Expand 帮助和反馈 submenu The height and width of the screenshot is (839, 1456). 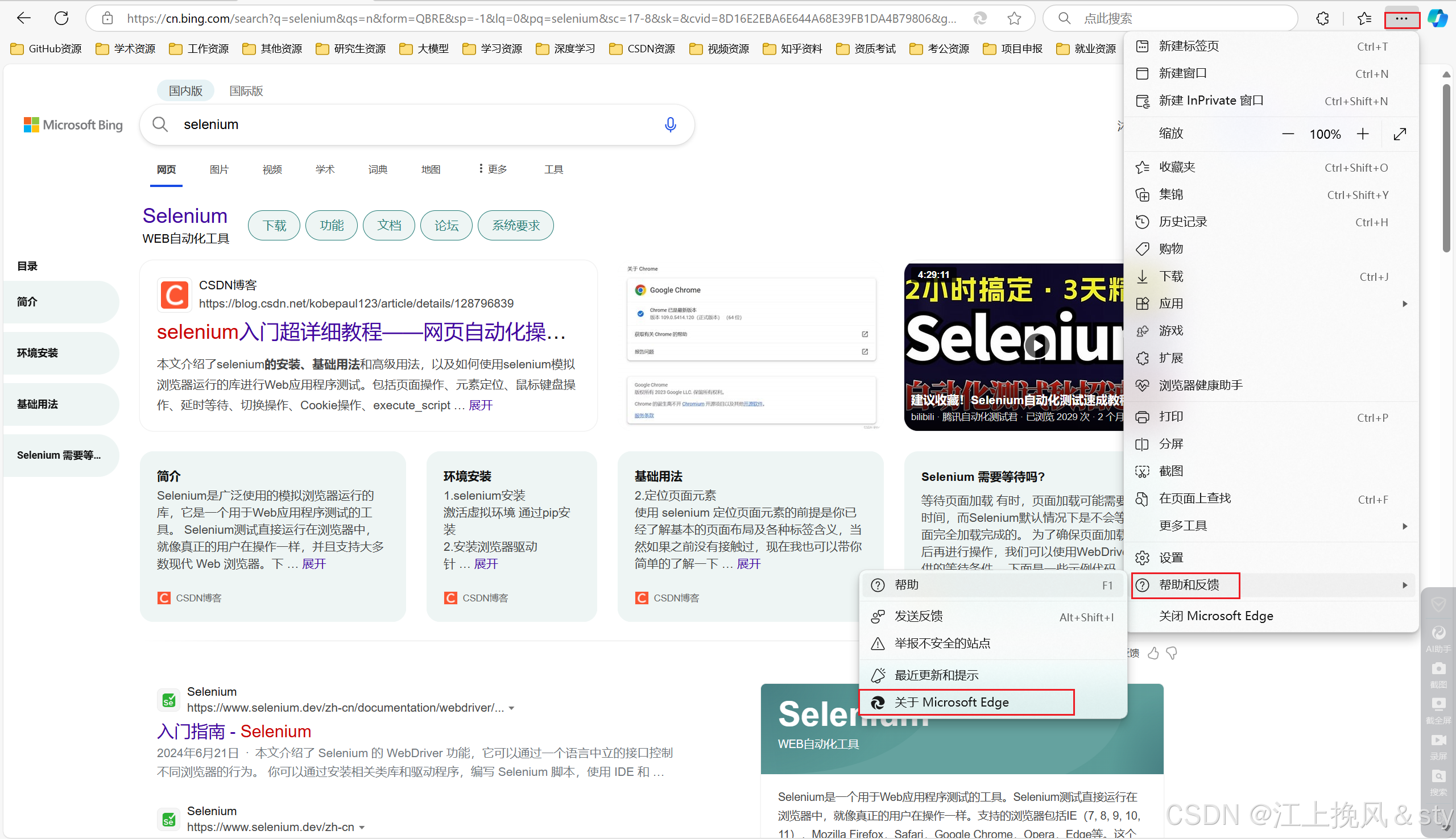1271,585
